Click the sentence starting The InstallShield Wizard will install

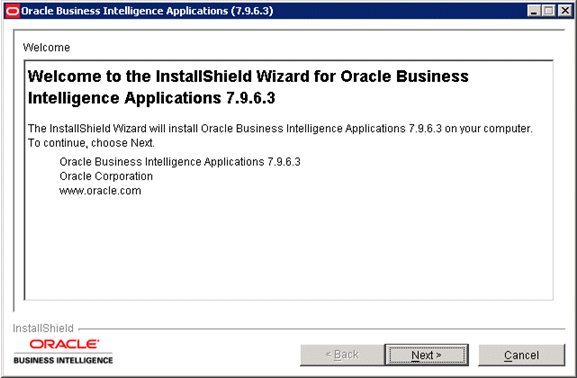280,128
